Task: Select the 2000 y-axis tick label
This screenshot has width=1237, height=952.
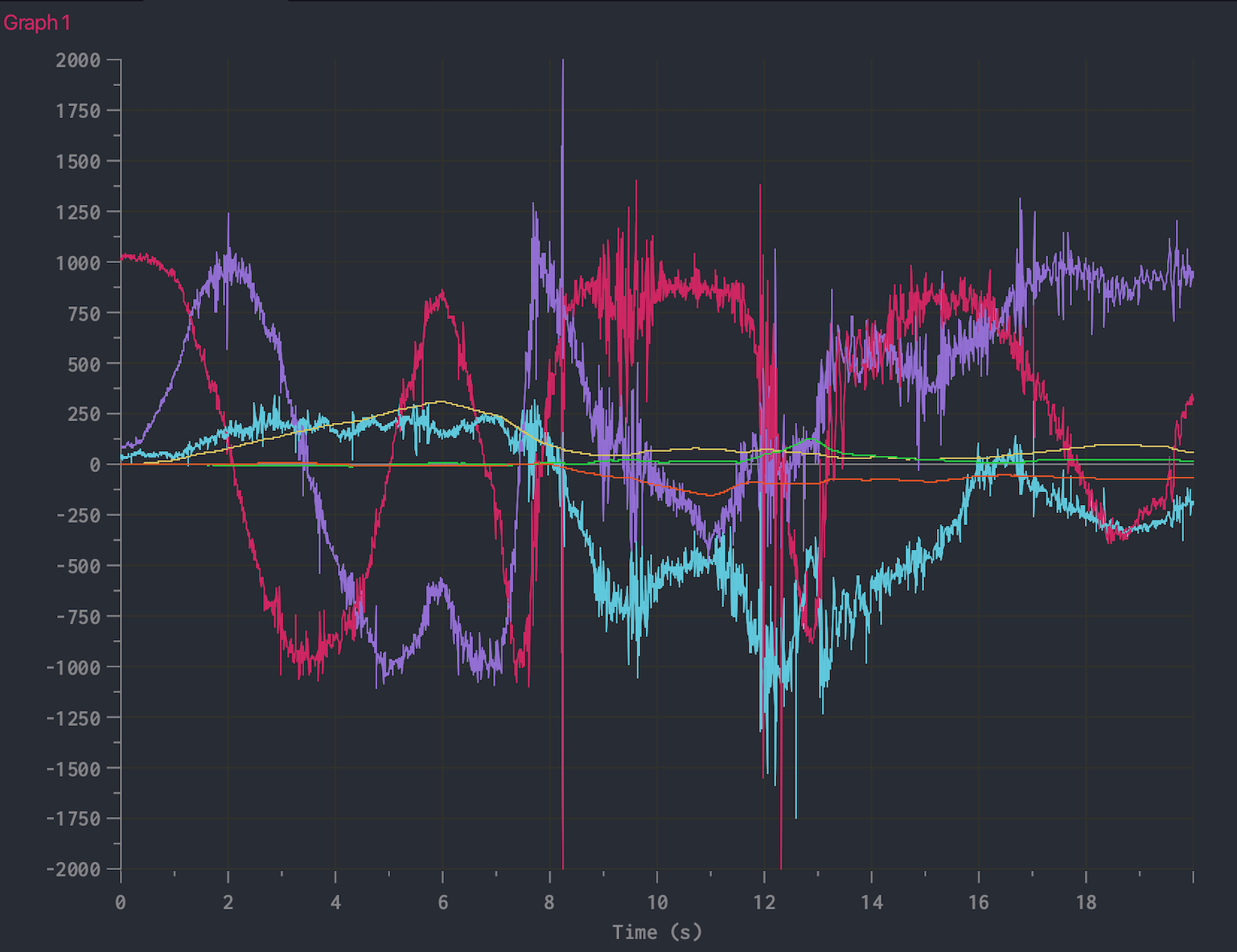Action: pos(78,60)
